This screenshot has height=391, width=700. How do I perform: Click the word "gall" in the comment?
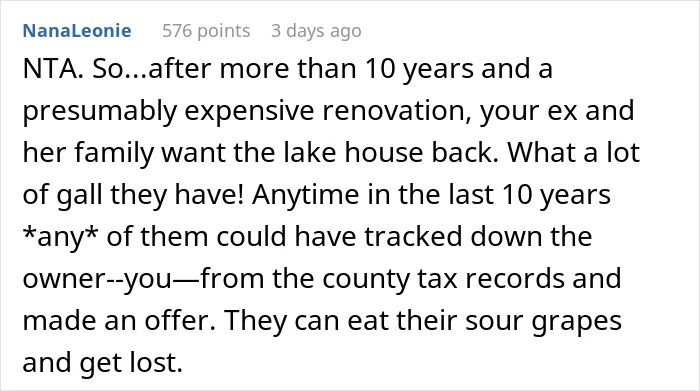click(x=82, y=195)
